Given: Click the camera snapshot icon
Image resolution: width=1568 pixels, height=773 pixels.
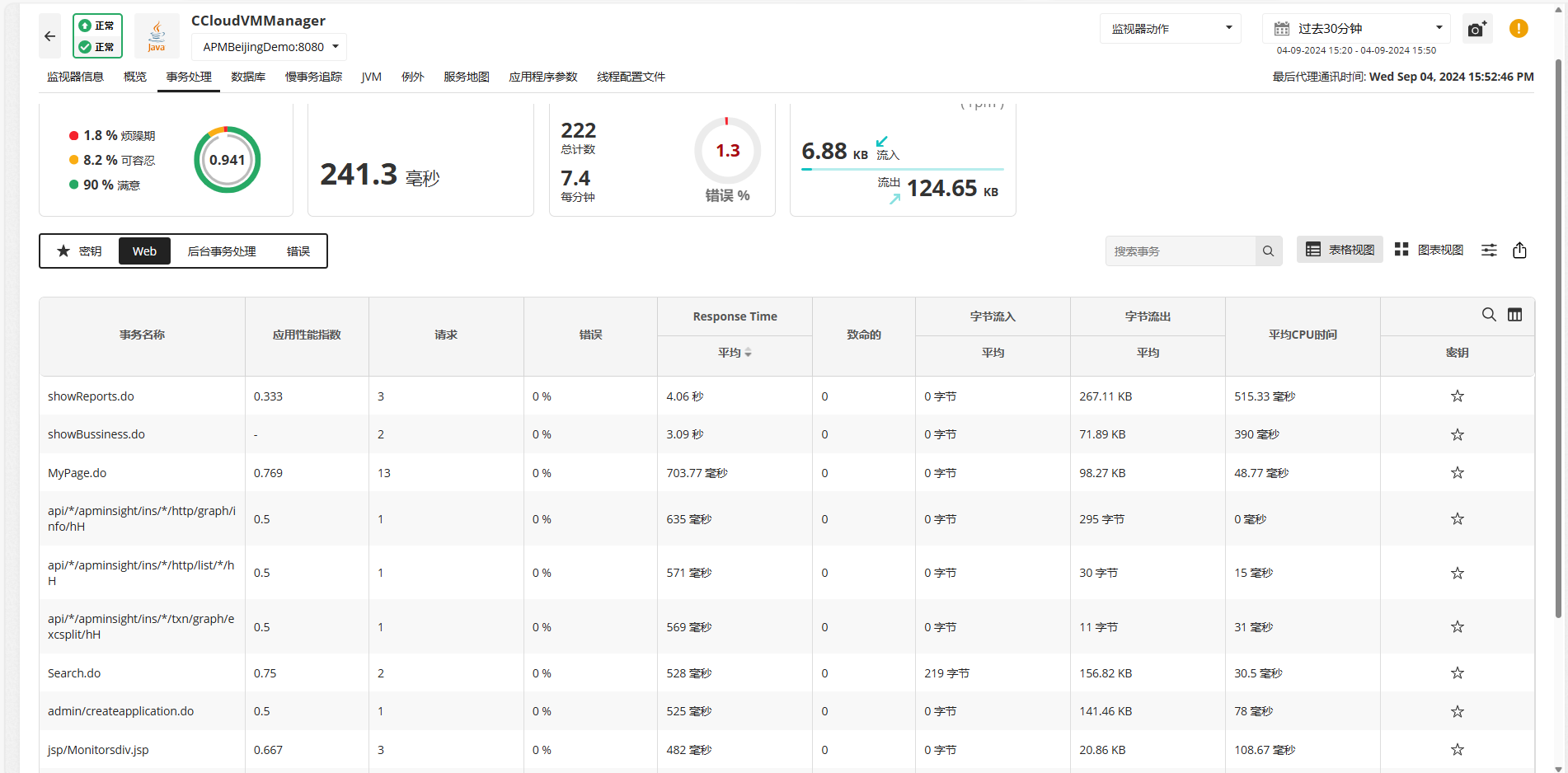Looking at the screenshot, I should pos(1476,30).
